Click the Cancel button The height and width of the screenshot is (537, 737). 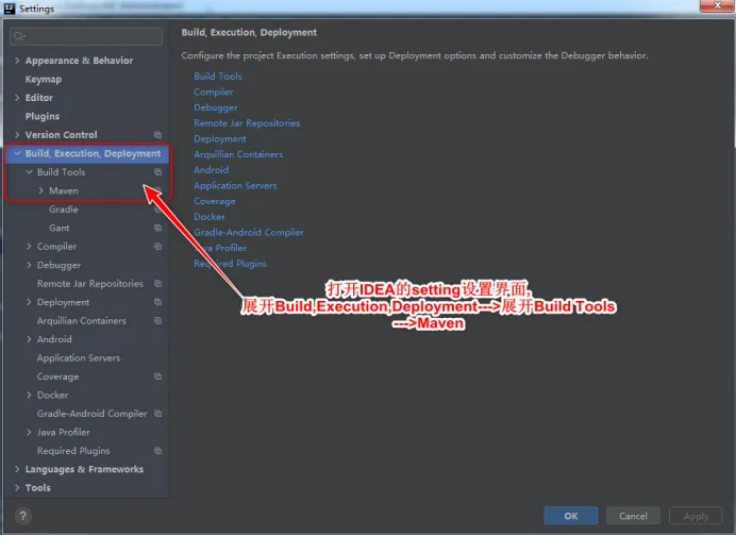633,516
